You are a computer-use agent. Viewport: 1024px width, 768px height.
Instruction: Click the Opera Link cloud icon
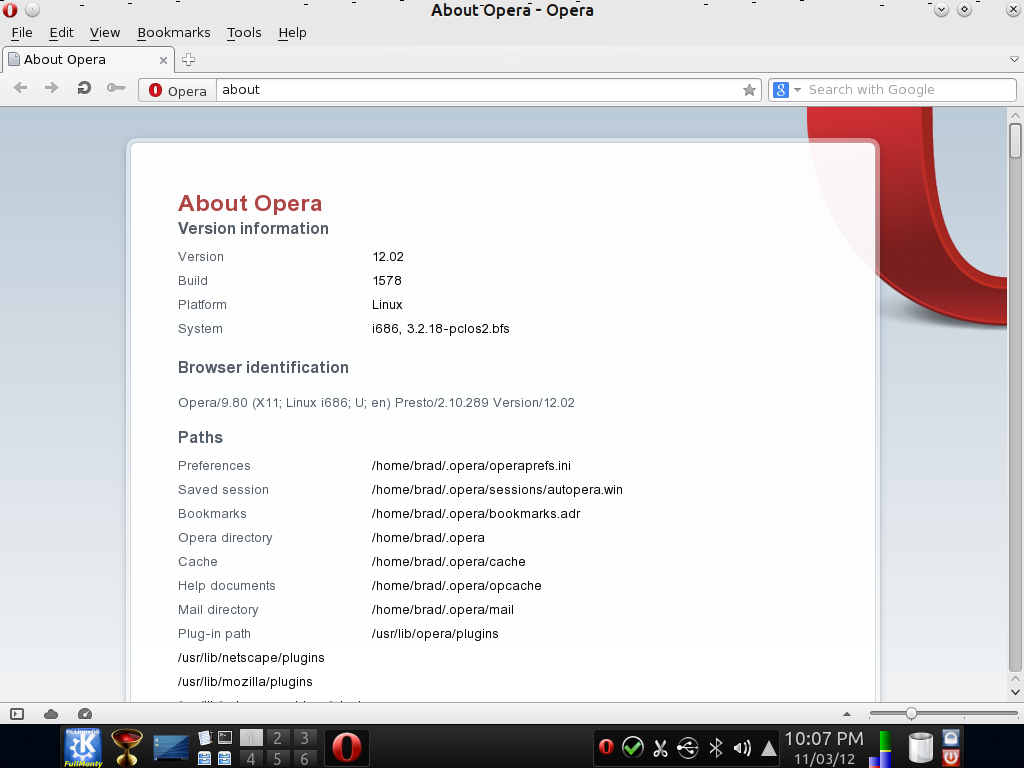point(51,714)
